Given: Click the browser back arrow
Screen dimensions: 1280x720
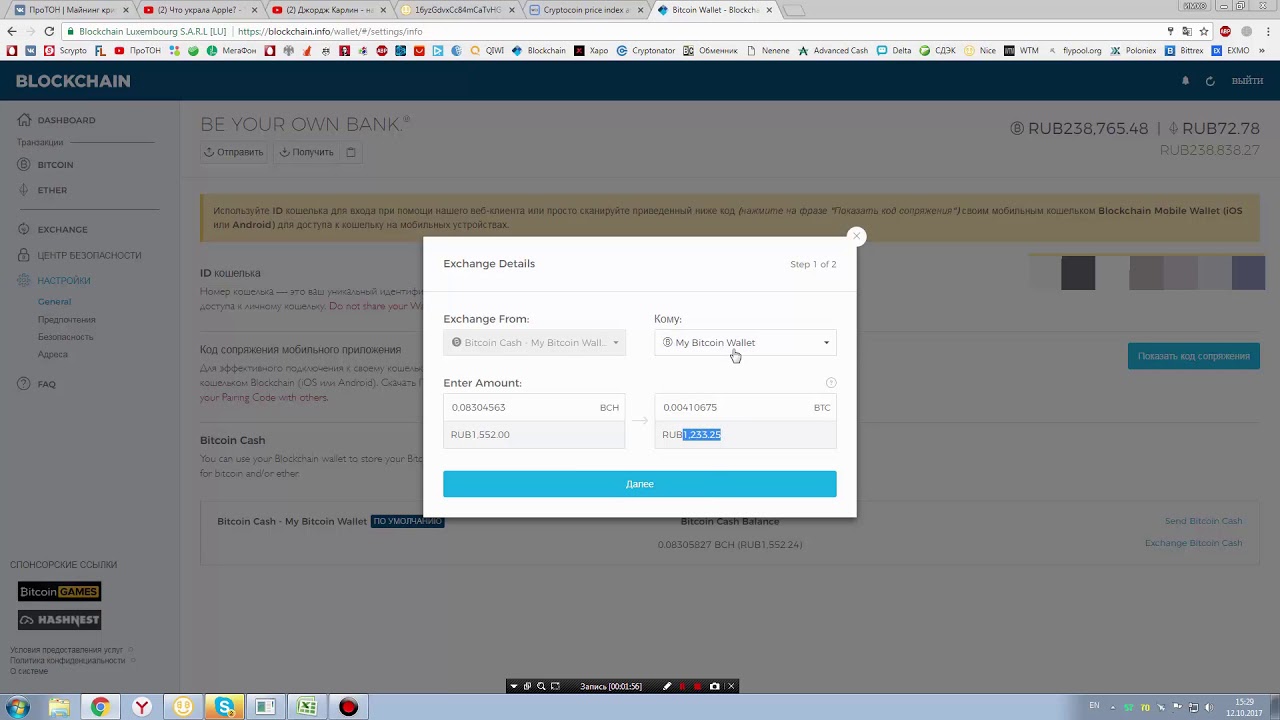Looking at the screenshot, I should [12, 31].
